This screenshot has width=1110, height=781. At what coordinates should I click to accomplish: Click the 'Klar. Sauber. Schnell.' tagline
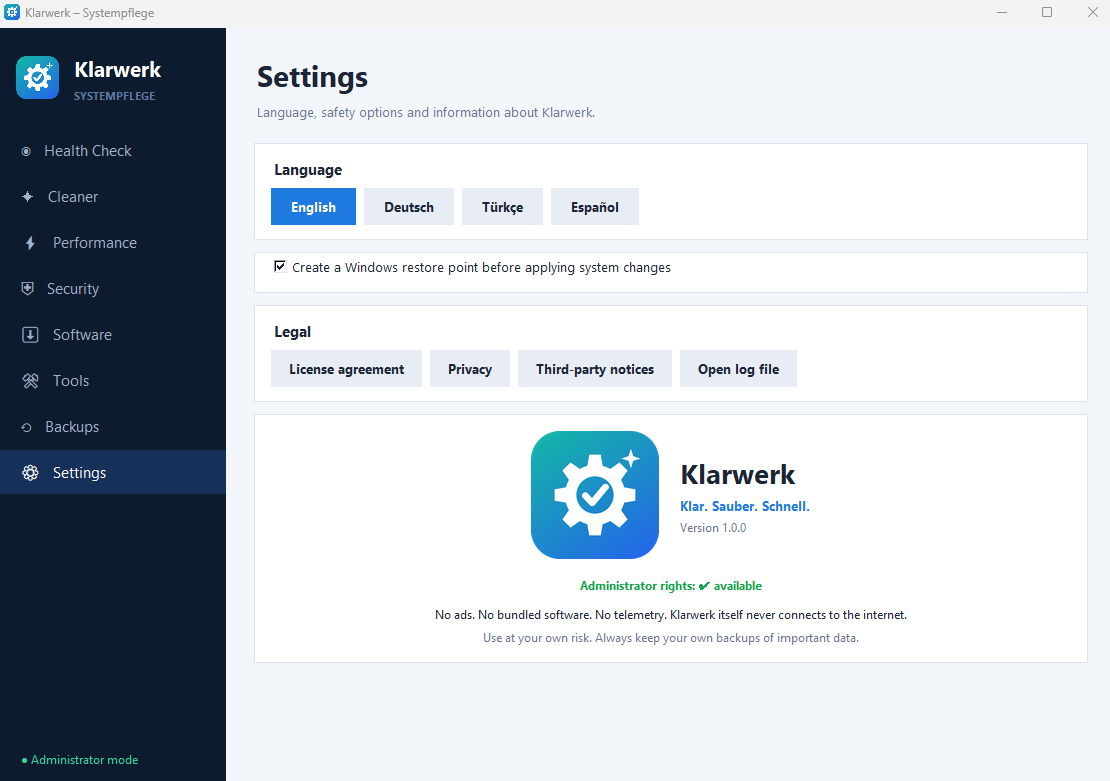coord(745,506)
